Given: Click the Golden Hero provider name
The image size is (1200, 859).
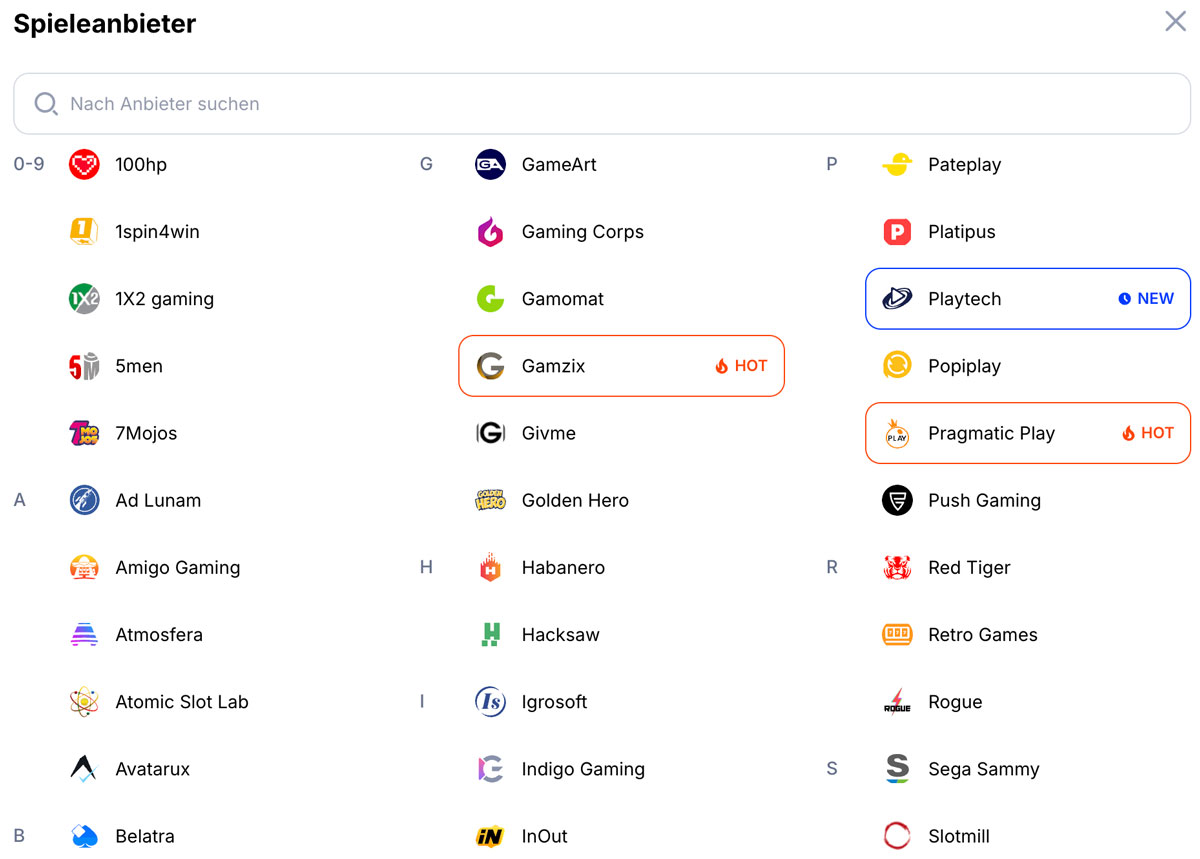Looking at the screenshot, I should tap(575, 500).
